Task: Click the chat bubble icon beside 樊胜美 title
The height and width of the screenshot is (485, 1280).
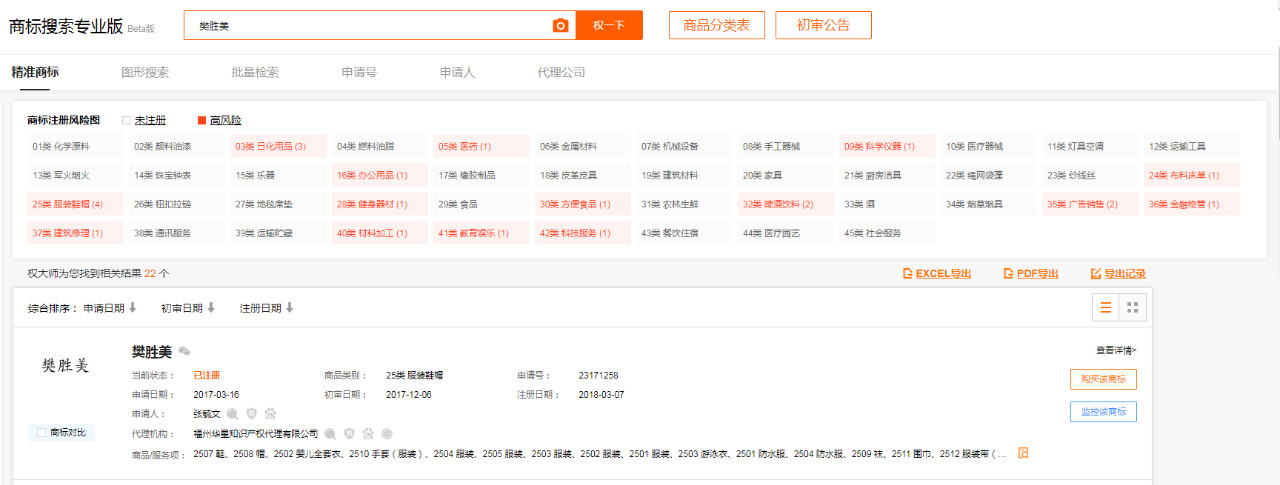Action: [x=185, y=351]
